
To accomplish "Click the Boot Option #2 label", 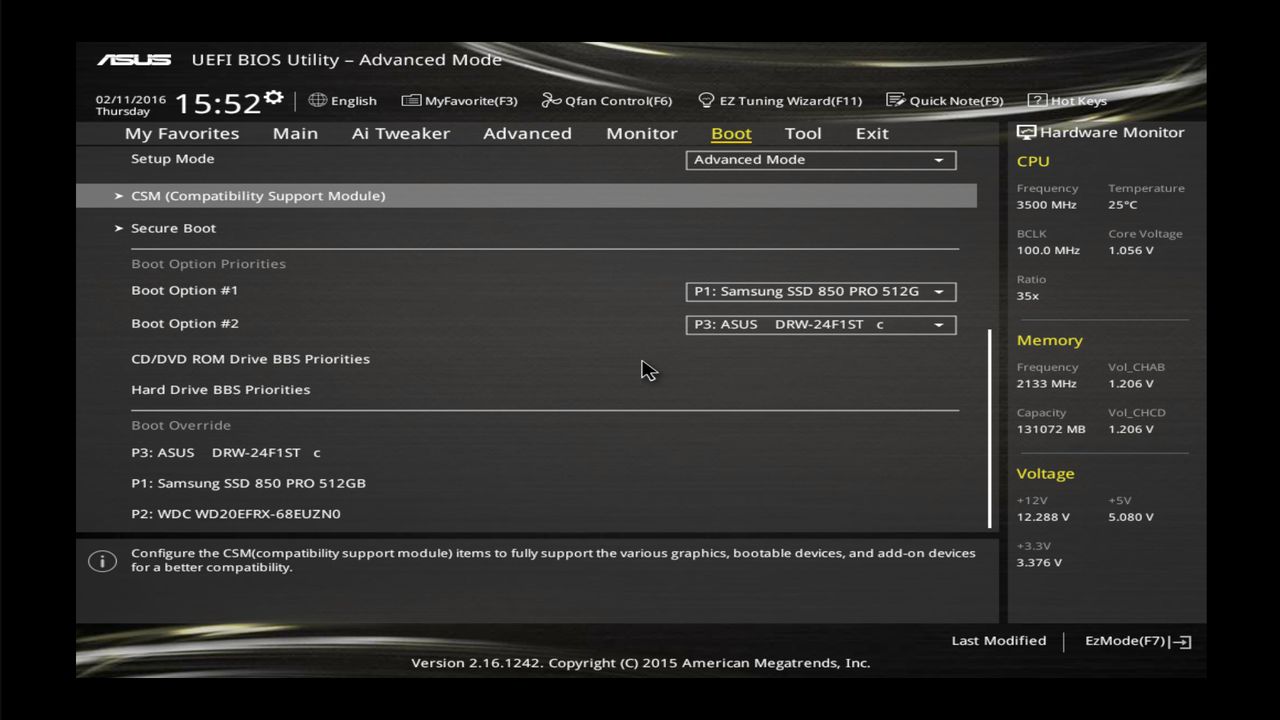I will click(185, 324).
